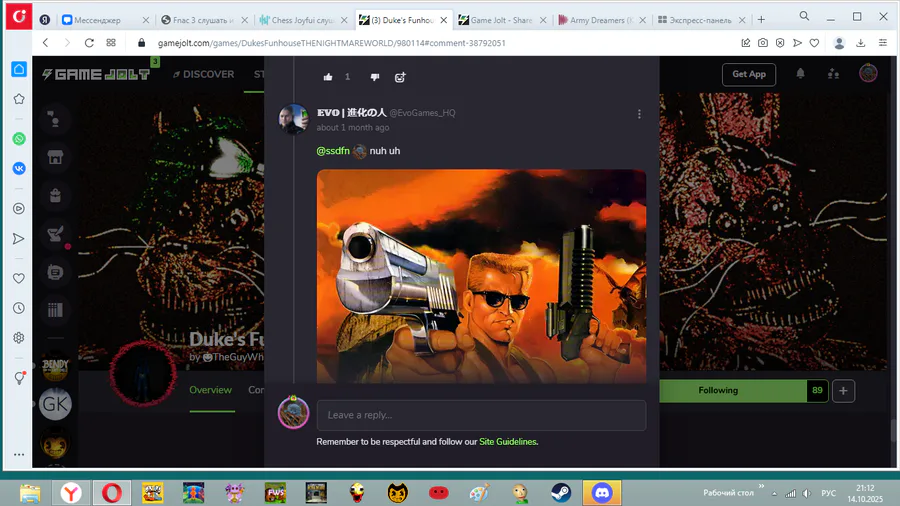Open a new browser tab

click(x=761, y=20)
